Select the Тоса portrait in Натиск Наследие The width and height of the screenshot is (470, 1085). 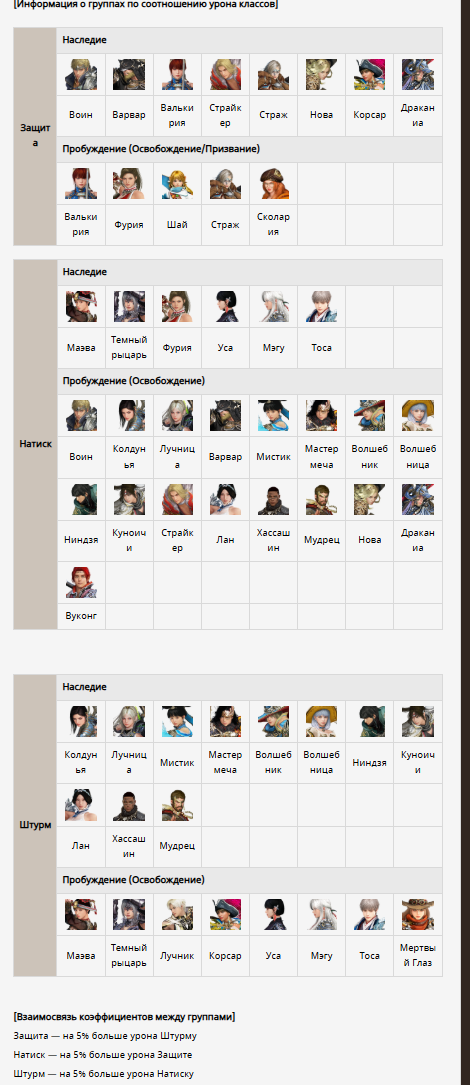point(322,307)
